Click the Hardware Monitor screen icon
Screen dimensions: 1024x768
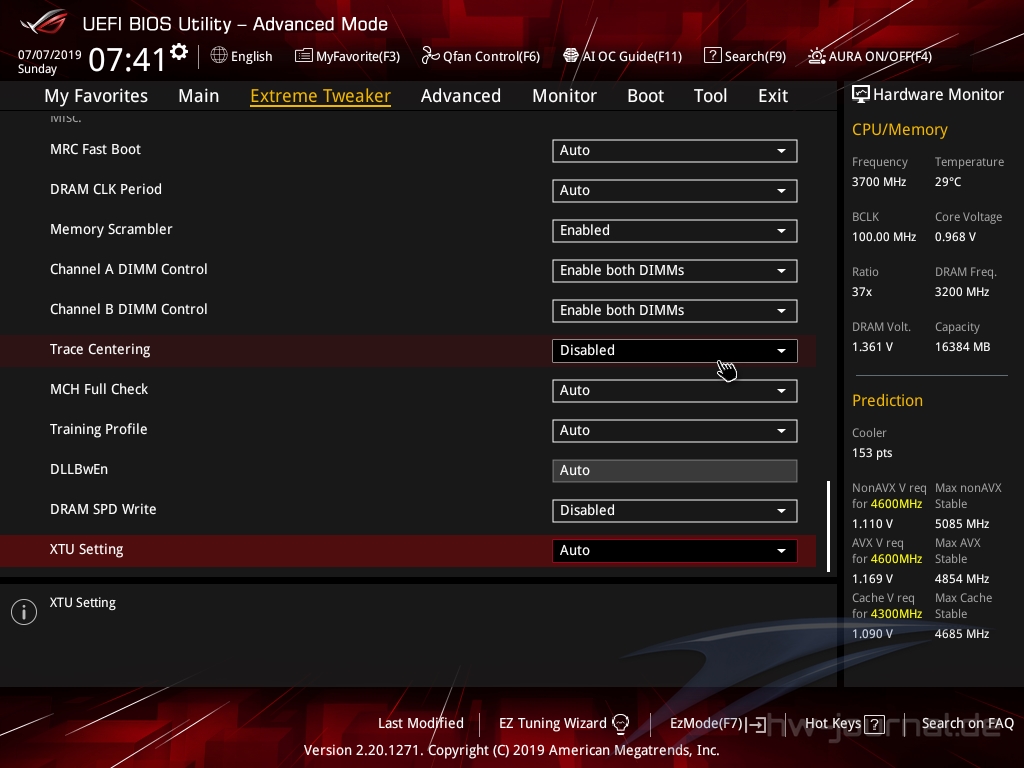pos(861,95)
